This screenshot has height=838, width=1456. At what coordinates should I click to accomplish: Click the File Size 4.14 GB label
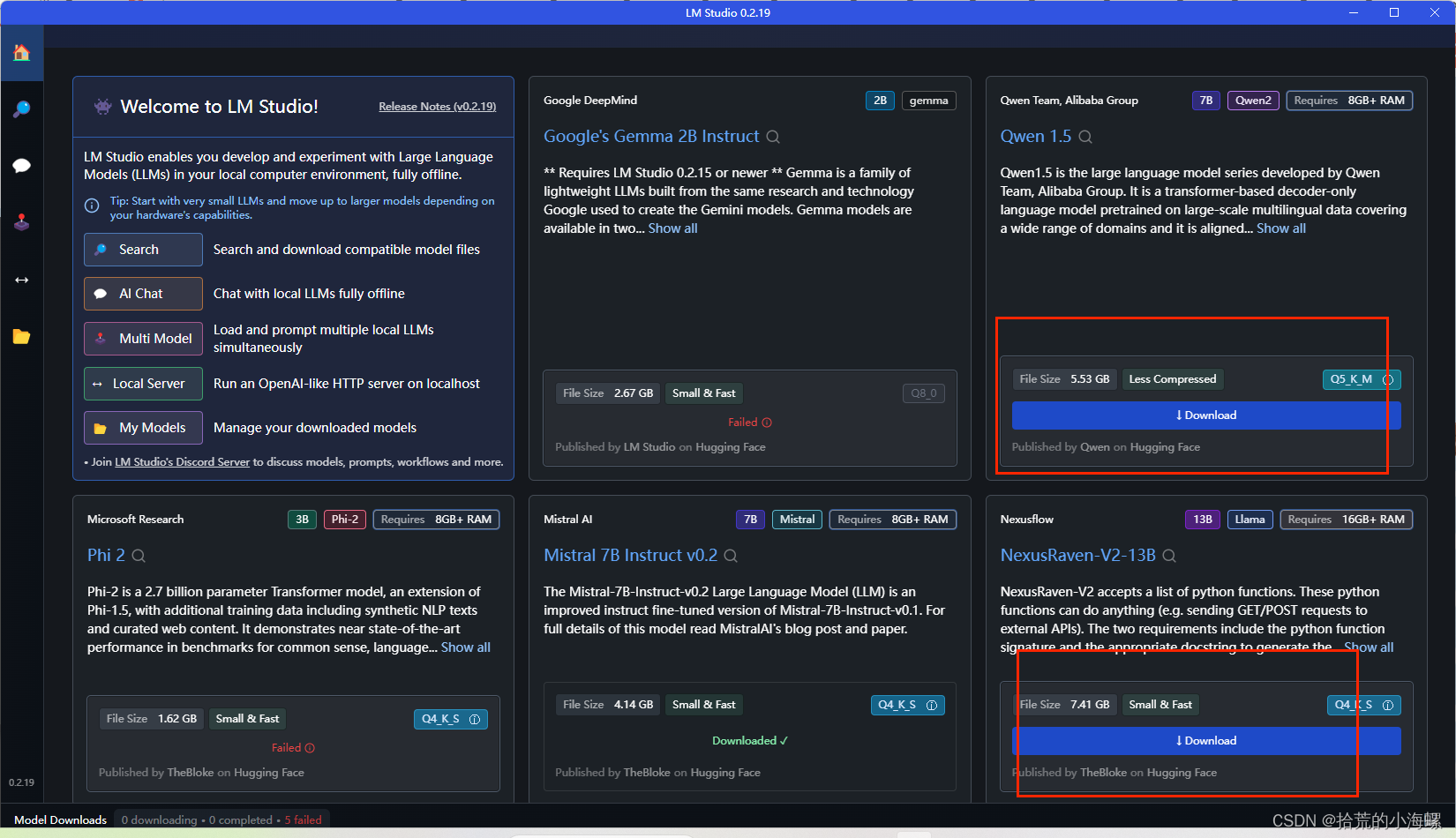point(608,705)
